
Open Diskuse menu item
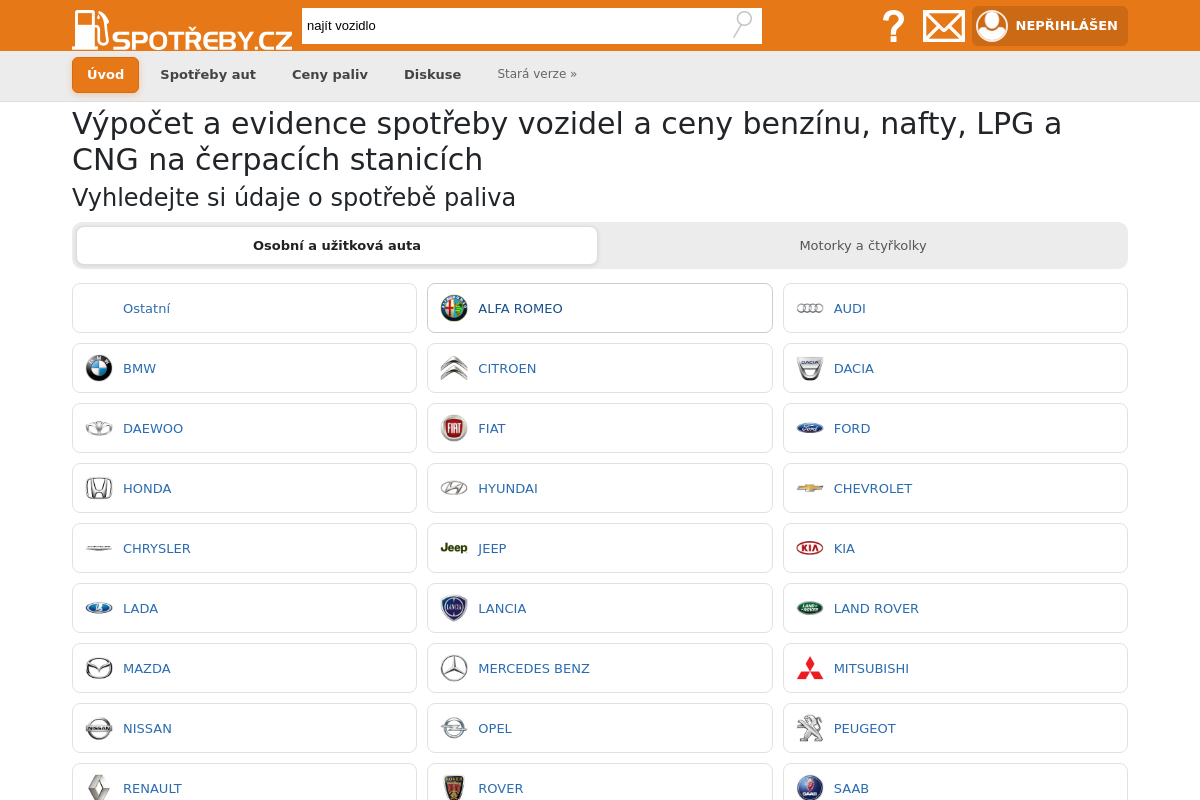(432, 75)
